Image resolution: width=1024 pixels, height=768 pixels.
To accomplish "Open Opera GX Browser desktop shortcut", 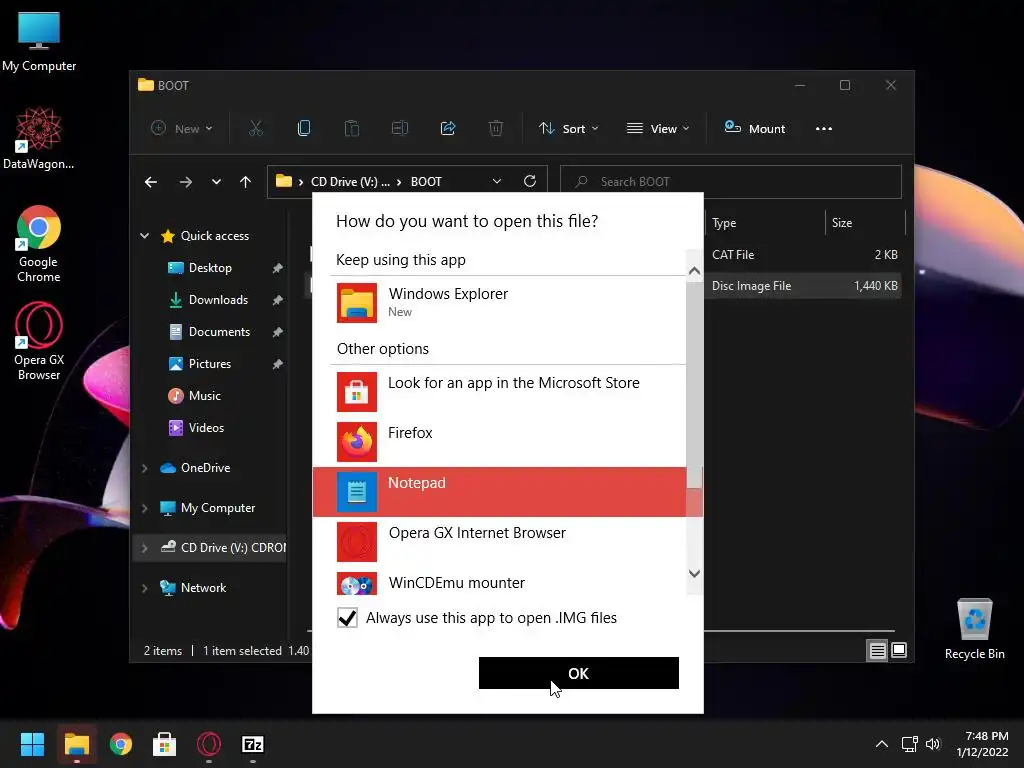I will click(x=39, y=341).
